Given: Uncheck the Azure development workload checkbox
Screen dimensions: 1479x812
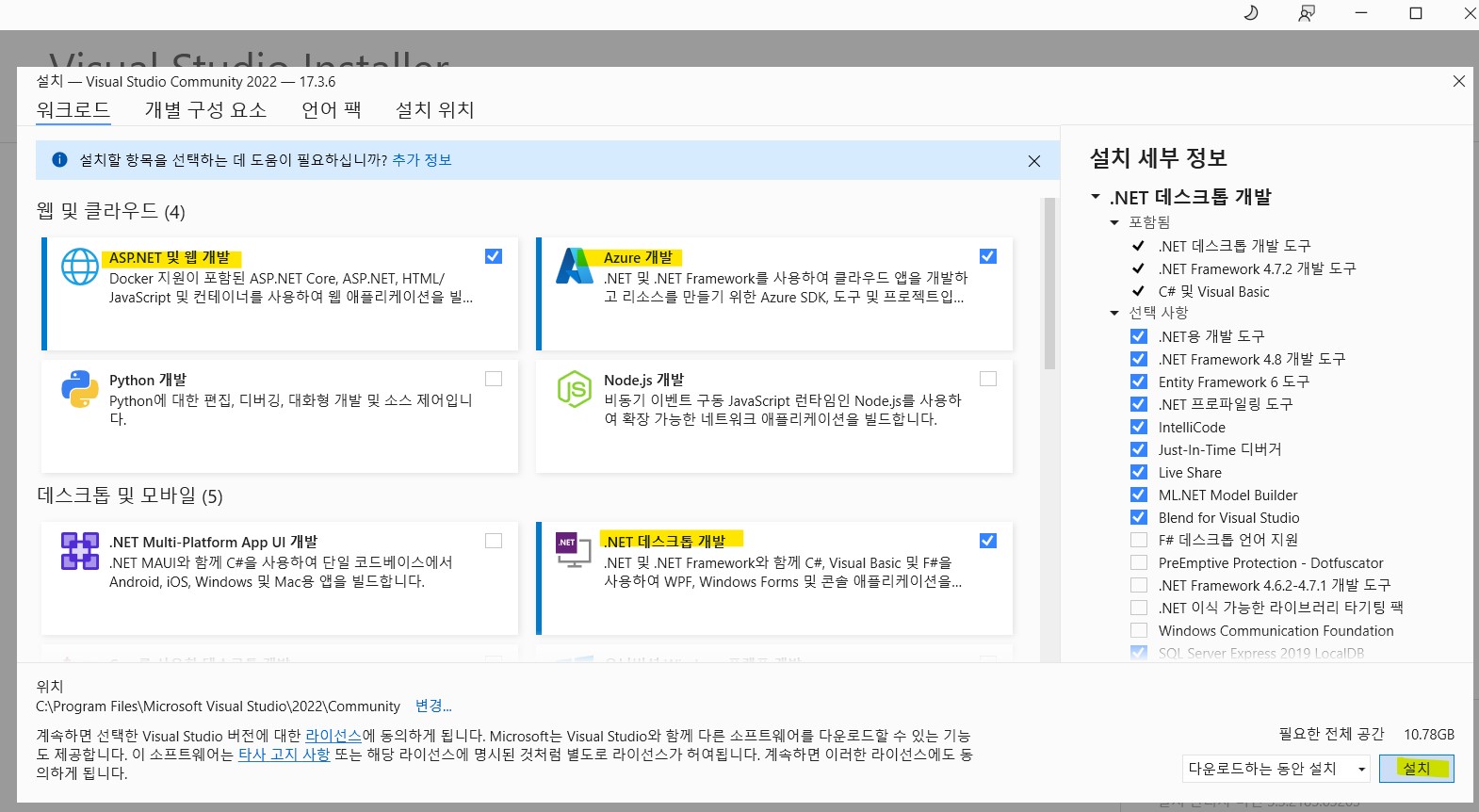Looking at the screenshot, I should [x=988, y=256].
